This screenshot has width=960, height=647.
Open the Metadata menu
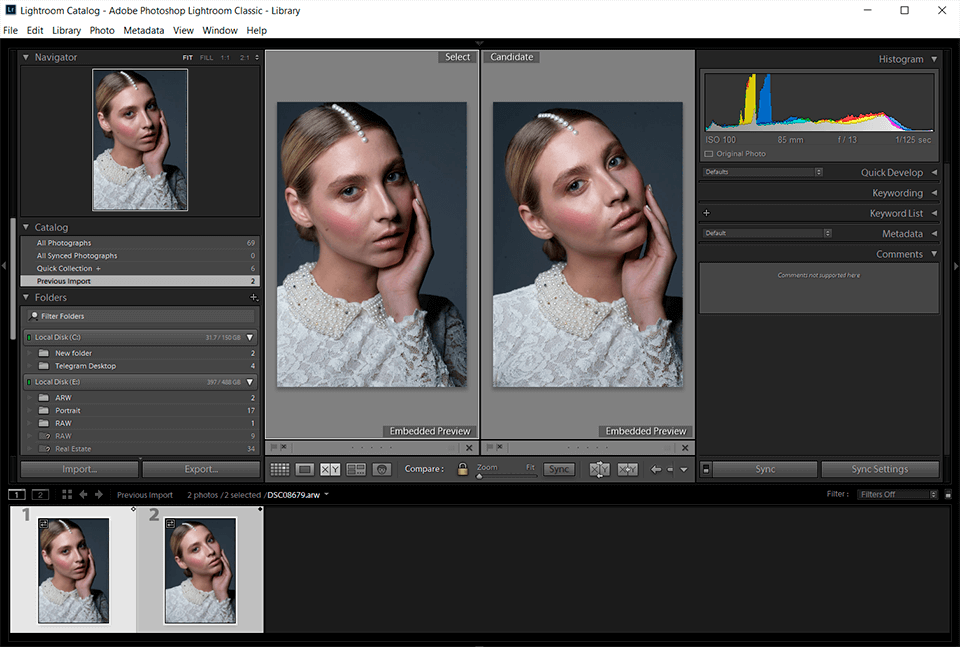click(144, 30)
